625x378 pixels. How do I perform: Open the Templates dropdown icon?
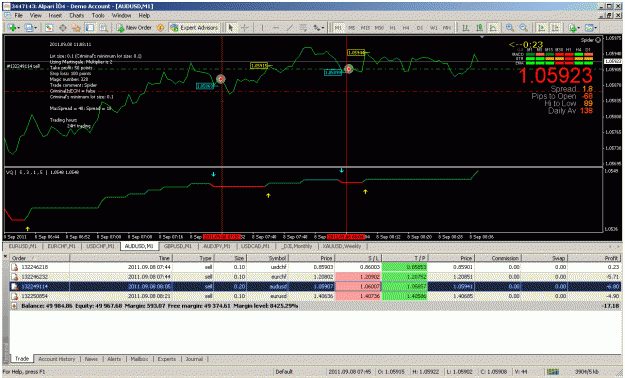coord(590,28)
